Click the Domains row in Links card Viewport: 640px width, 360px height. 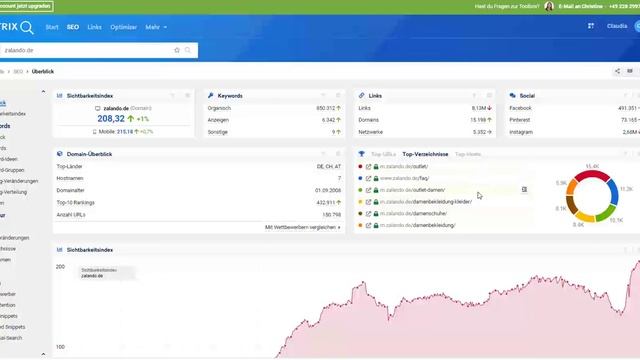tap(425, 120)
